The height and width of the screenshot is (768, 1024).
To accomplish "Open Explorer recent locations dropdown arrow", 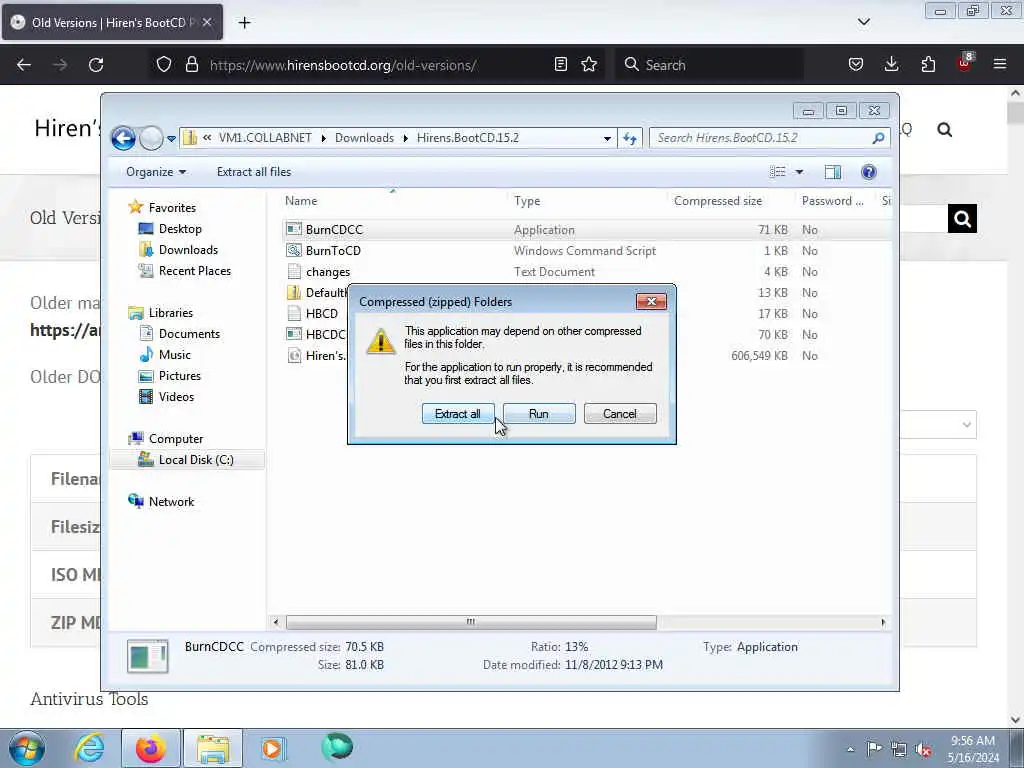I will pos(171,138).
